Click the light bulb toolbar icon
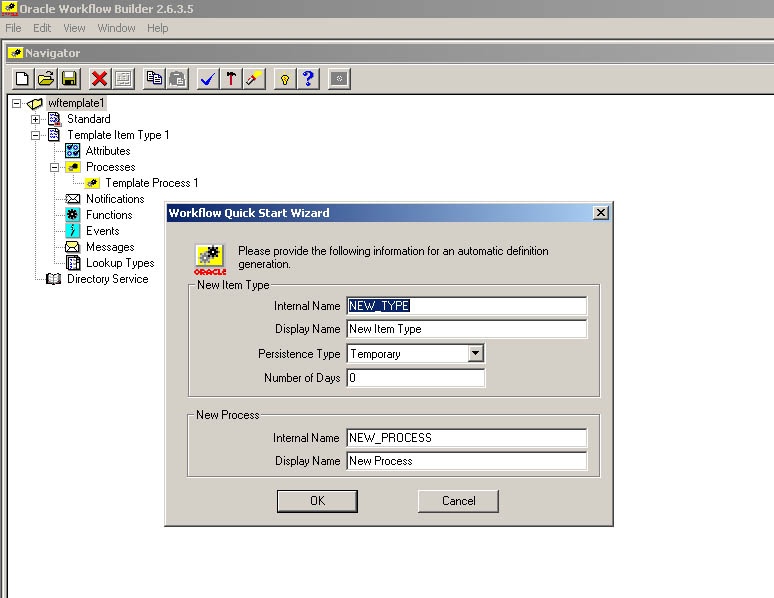The width and height of the screenshot is (774, 598). [x=285, y=79]
